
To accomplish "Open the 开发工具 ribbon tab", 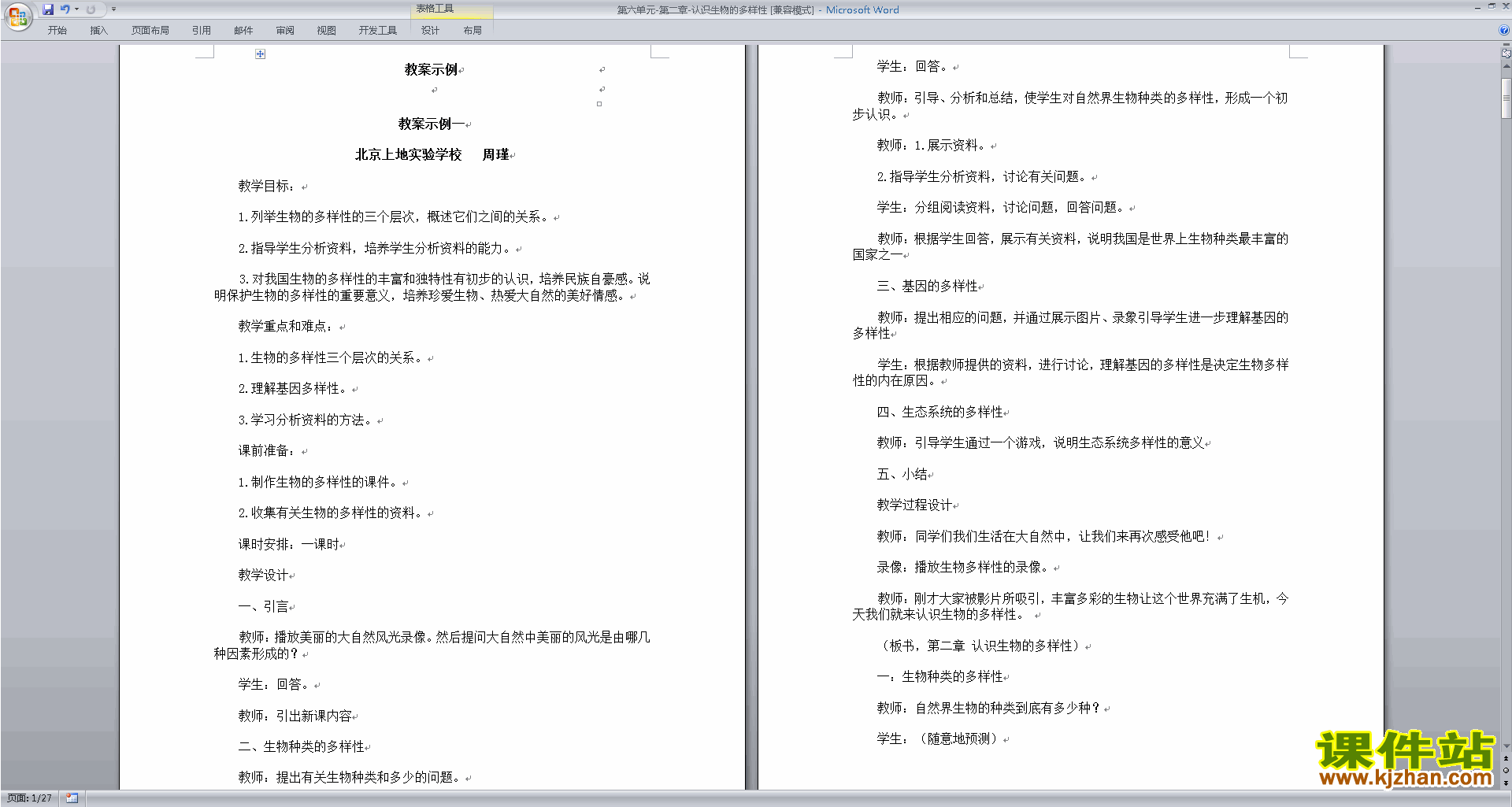I will point(378,31).
